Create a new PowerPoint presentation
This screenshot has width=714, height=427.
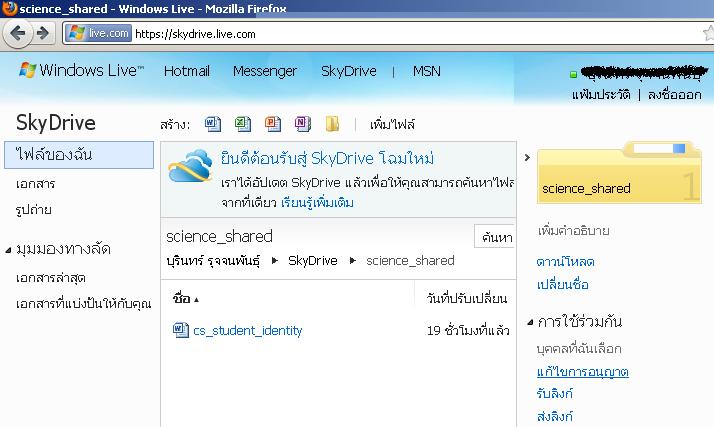(x=272, y=124)
